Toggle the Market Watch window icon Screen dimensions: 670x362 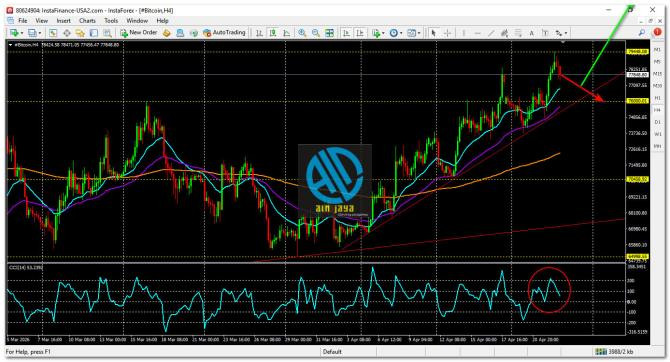click(x=53, y=32)
